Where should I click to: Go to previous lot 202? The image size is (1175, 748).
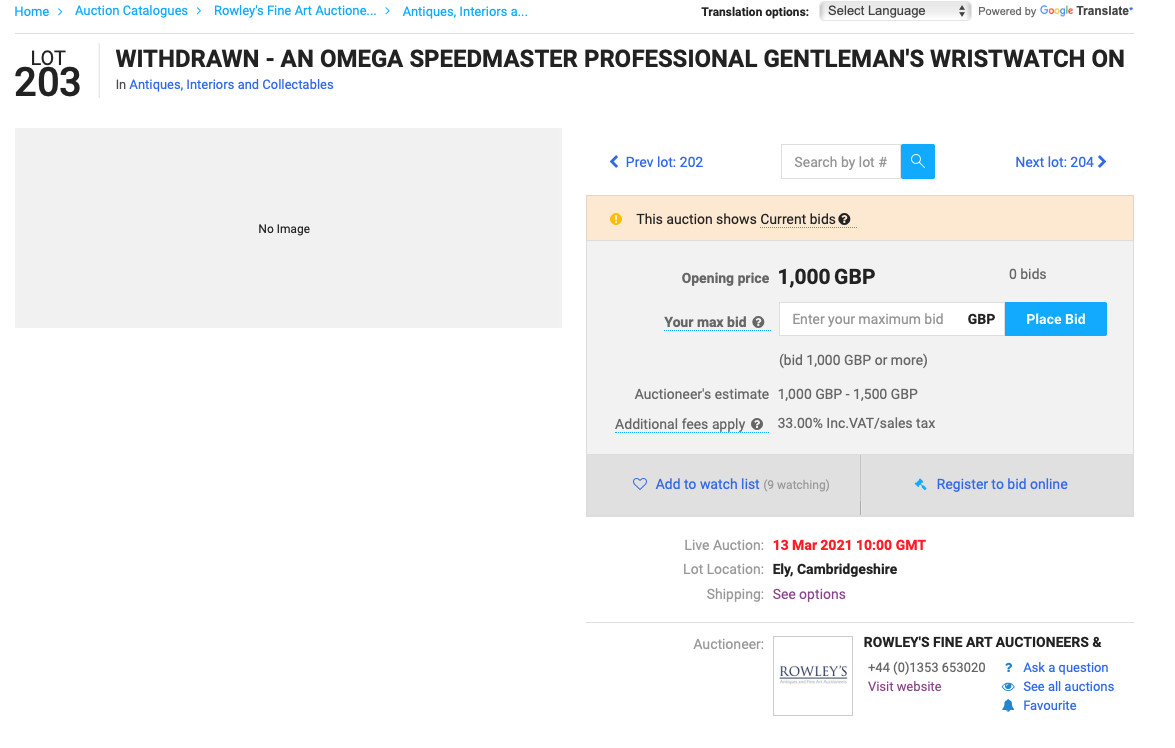(656, 162)
